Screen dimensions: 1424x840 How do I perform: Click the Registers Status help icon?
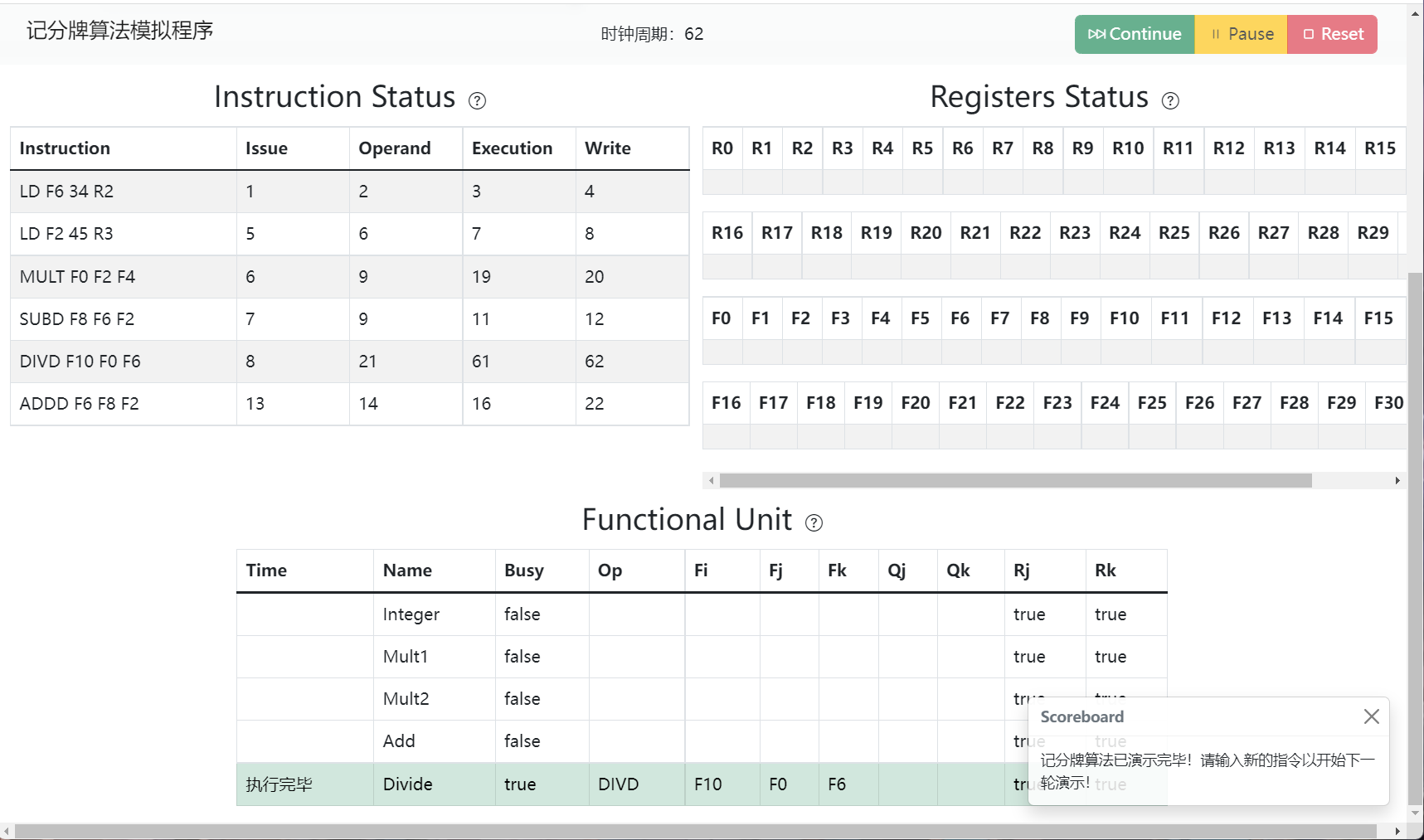[x=1170, y=101]
